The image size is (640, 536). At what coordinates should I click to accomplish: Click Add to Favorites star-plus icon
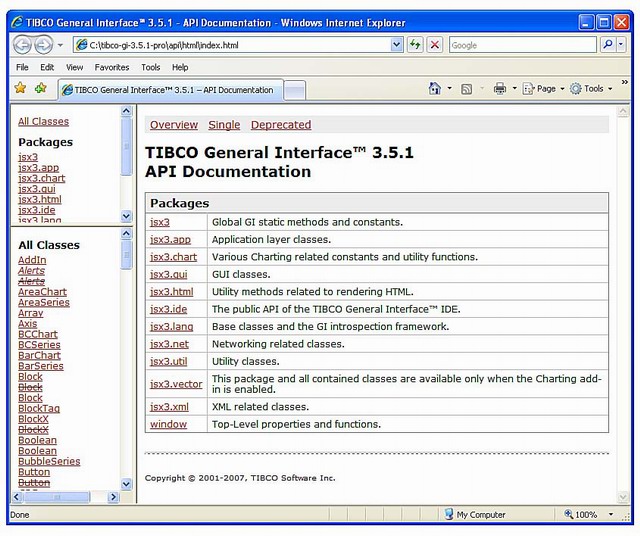41,88
